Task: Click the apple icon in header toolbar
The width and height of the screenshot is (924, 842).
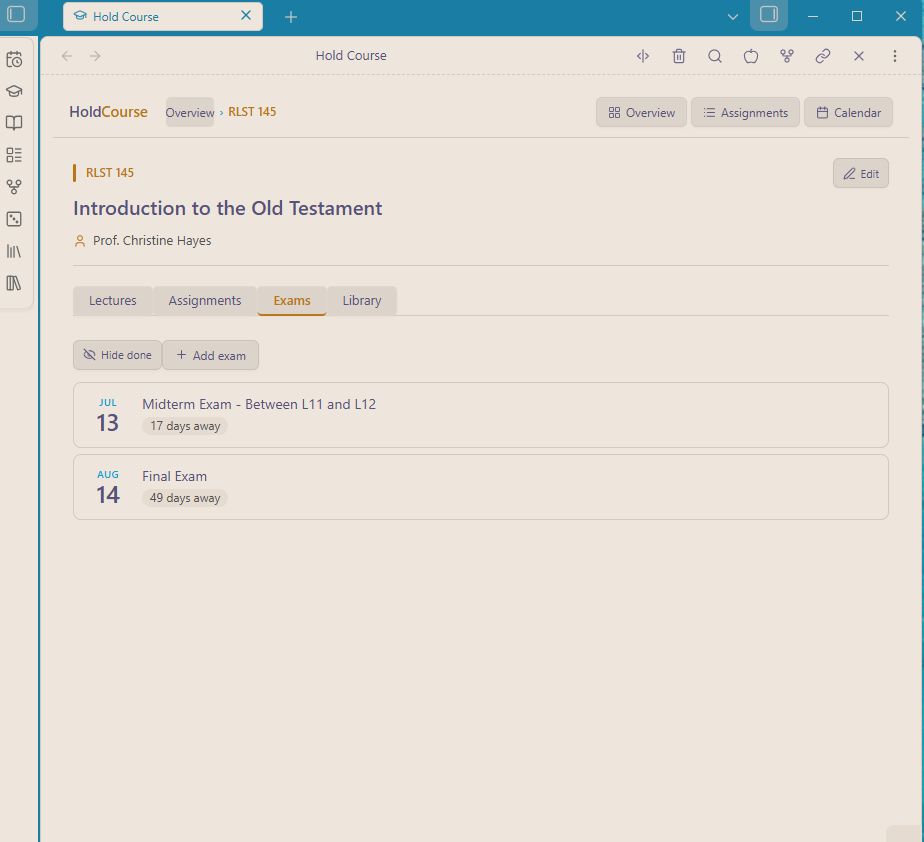Action: [x=751, y=56]
